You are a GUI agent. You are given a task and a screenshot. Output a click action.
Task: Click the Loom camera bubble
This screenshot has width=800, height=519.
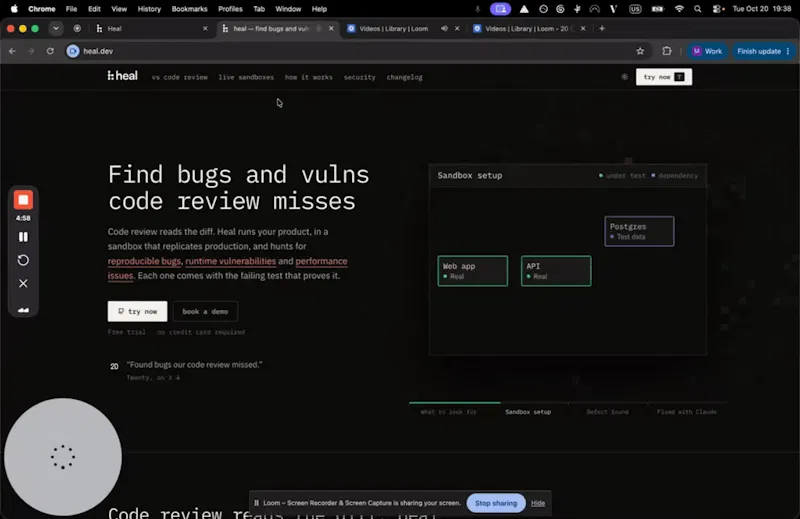tap(63, 457)
